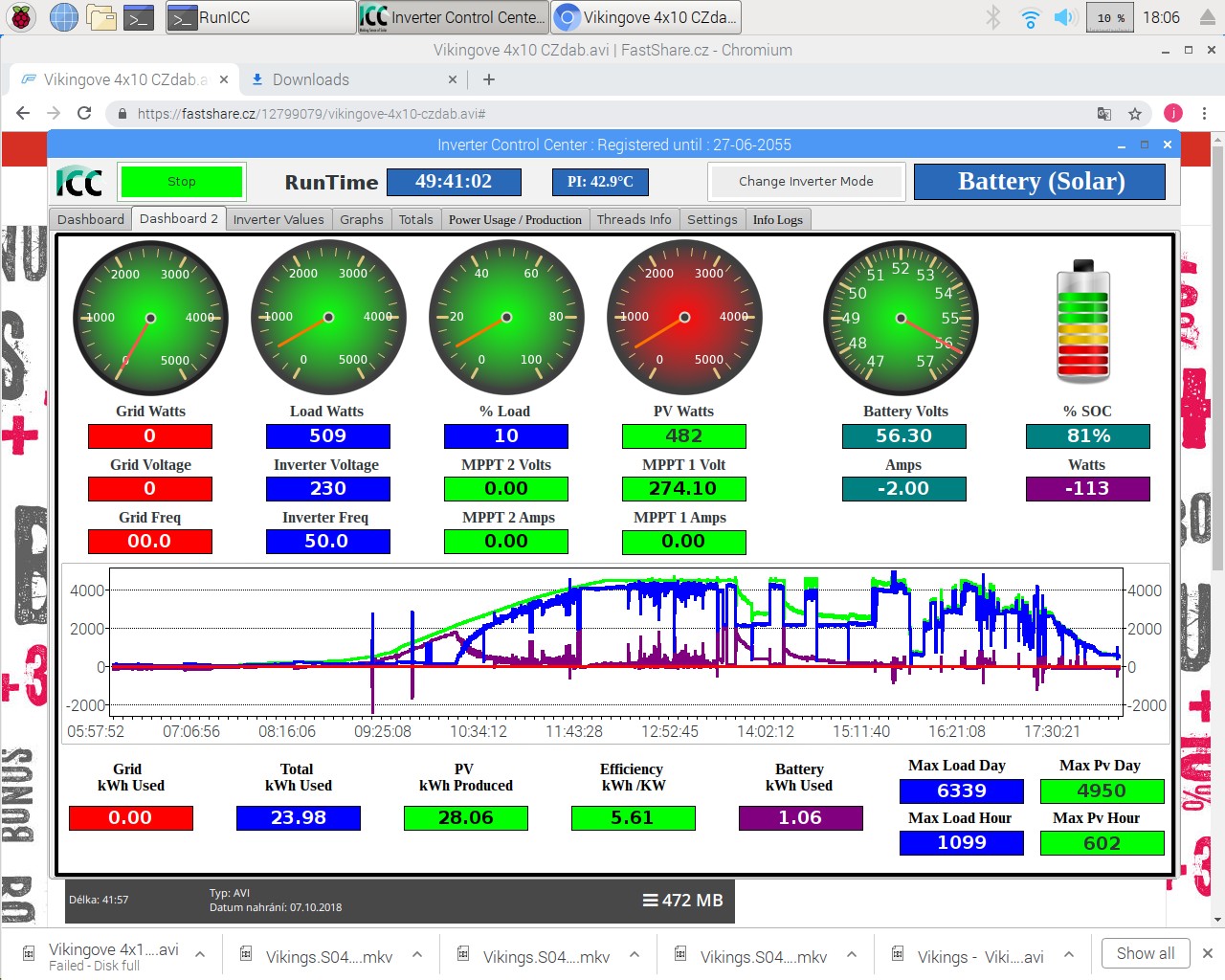
Task: Click the battery SOC level indicator
Action: pyautogui.click(x=1082, y=323)
